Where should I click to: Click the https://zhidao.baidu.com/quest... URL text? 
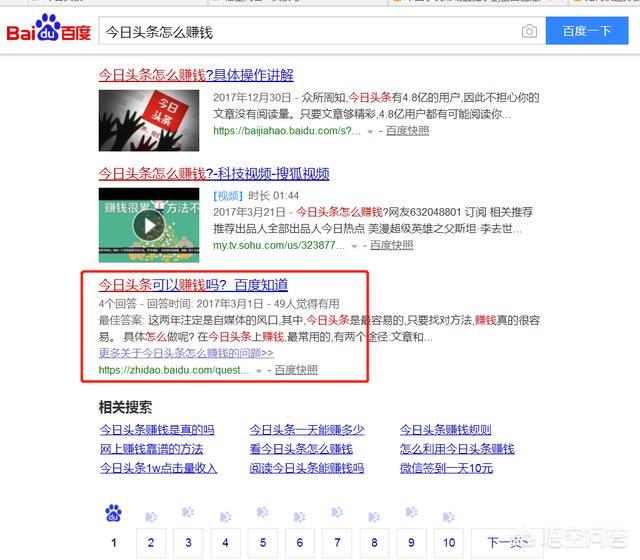click(x=174, y=370)
